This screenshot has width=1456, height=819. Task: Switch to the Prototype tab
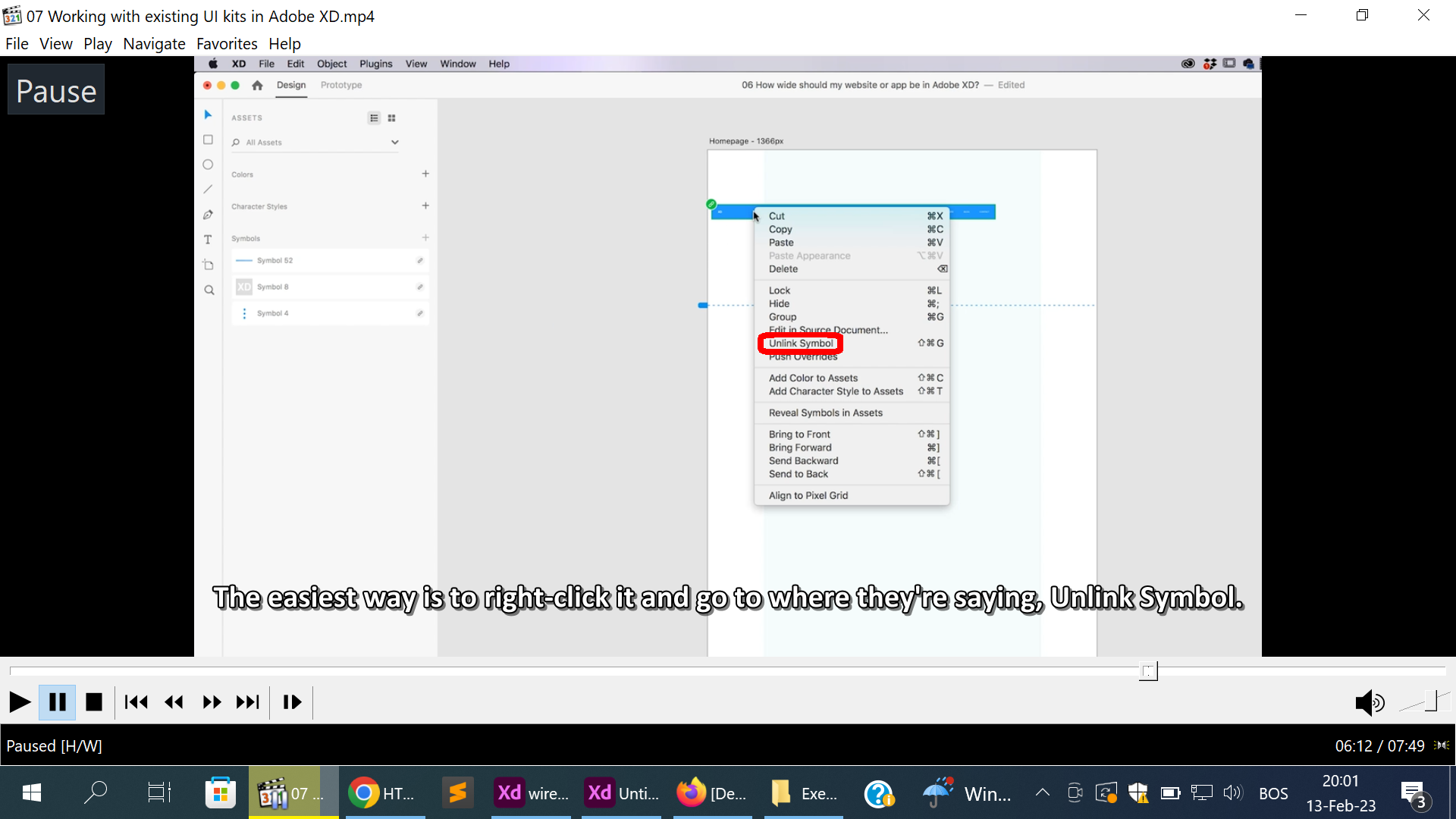point(340,85)
